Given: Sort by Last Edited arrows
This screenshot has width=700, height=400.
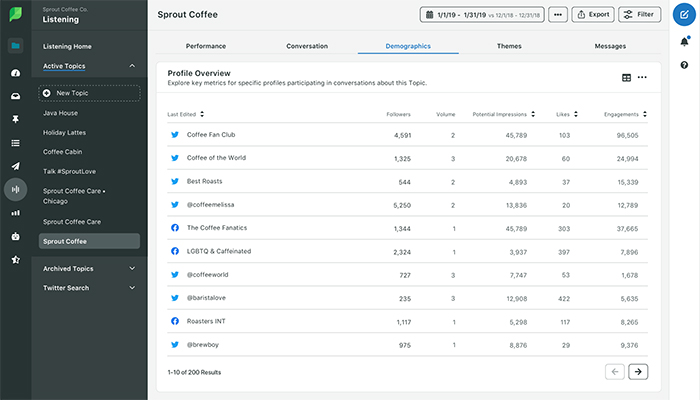Looking at the screenshot, I should pos(202,114).
